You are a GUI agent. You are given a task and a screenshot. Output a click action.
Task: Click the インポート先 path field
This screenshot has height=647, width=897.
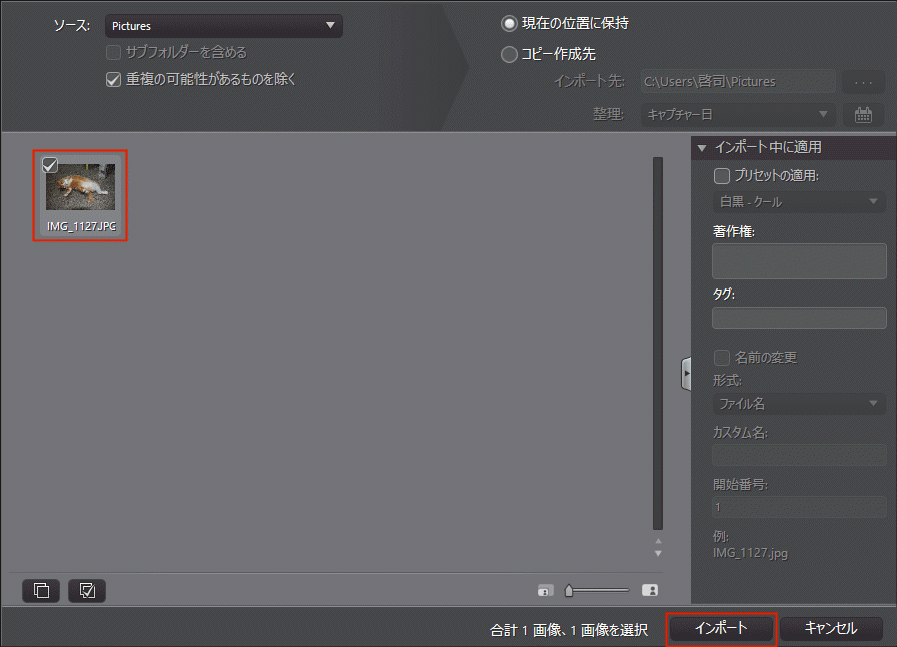(x=737, y=82)
